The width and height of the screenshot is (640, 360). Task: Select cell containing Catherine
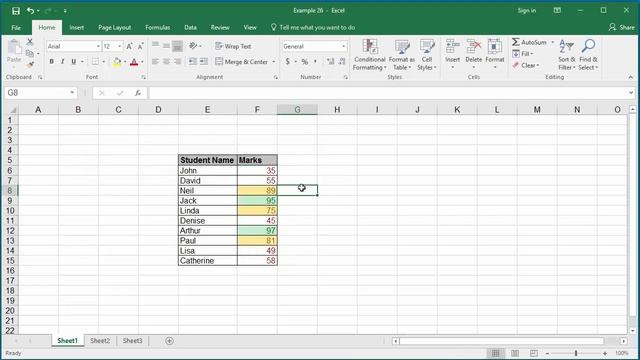click(x=208, y=261)
